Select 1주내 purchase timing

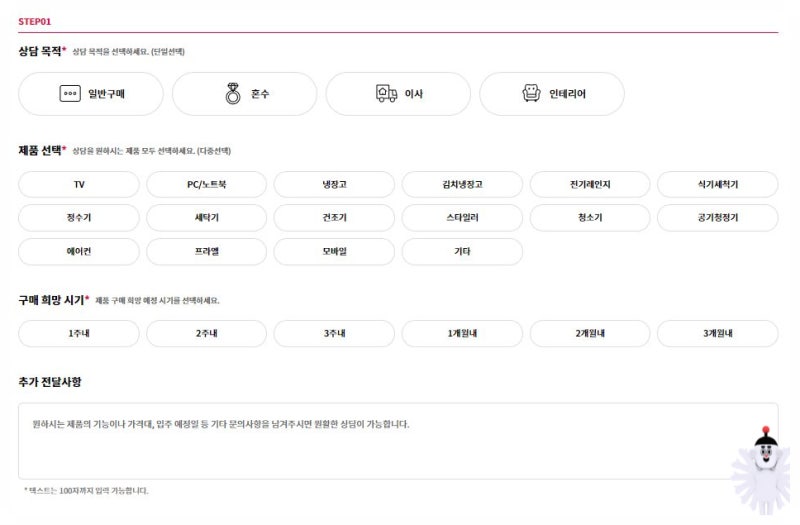79,334
